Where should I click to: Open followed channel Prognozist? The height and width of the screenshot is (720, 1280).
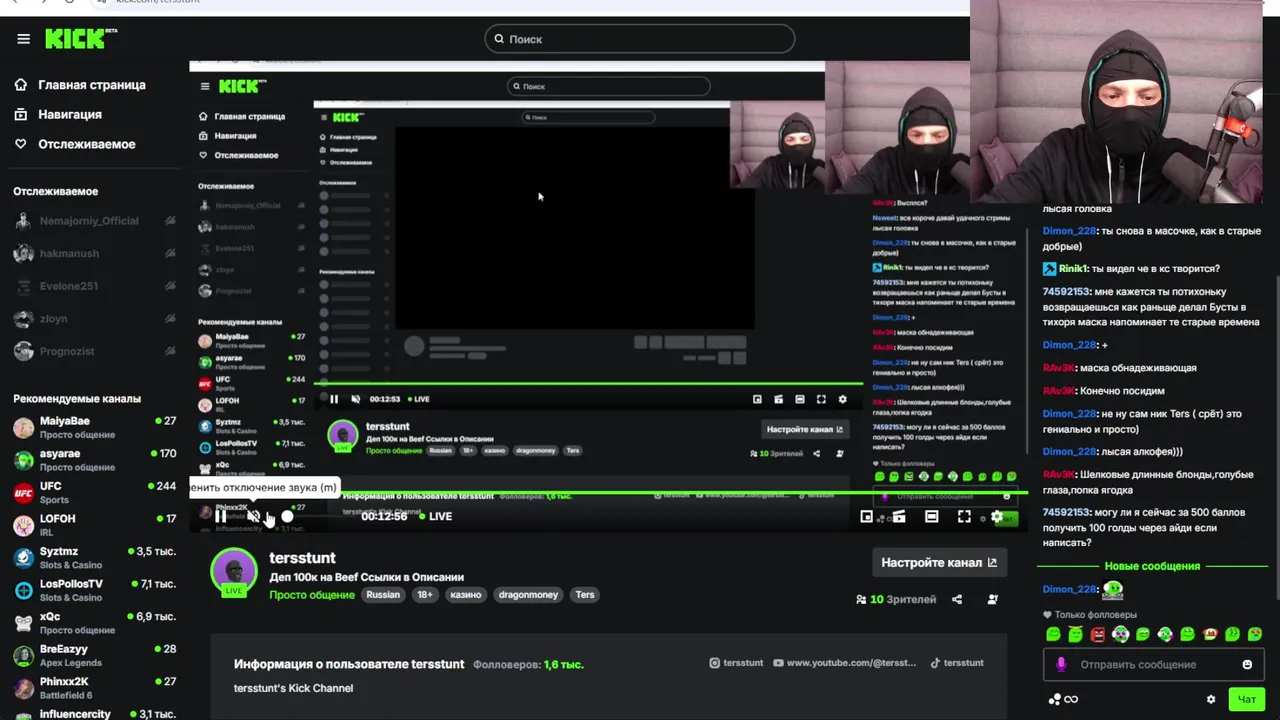(94, 352)
